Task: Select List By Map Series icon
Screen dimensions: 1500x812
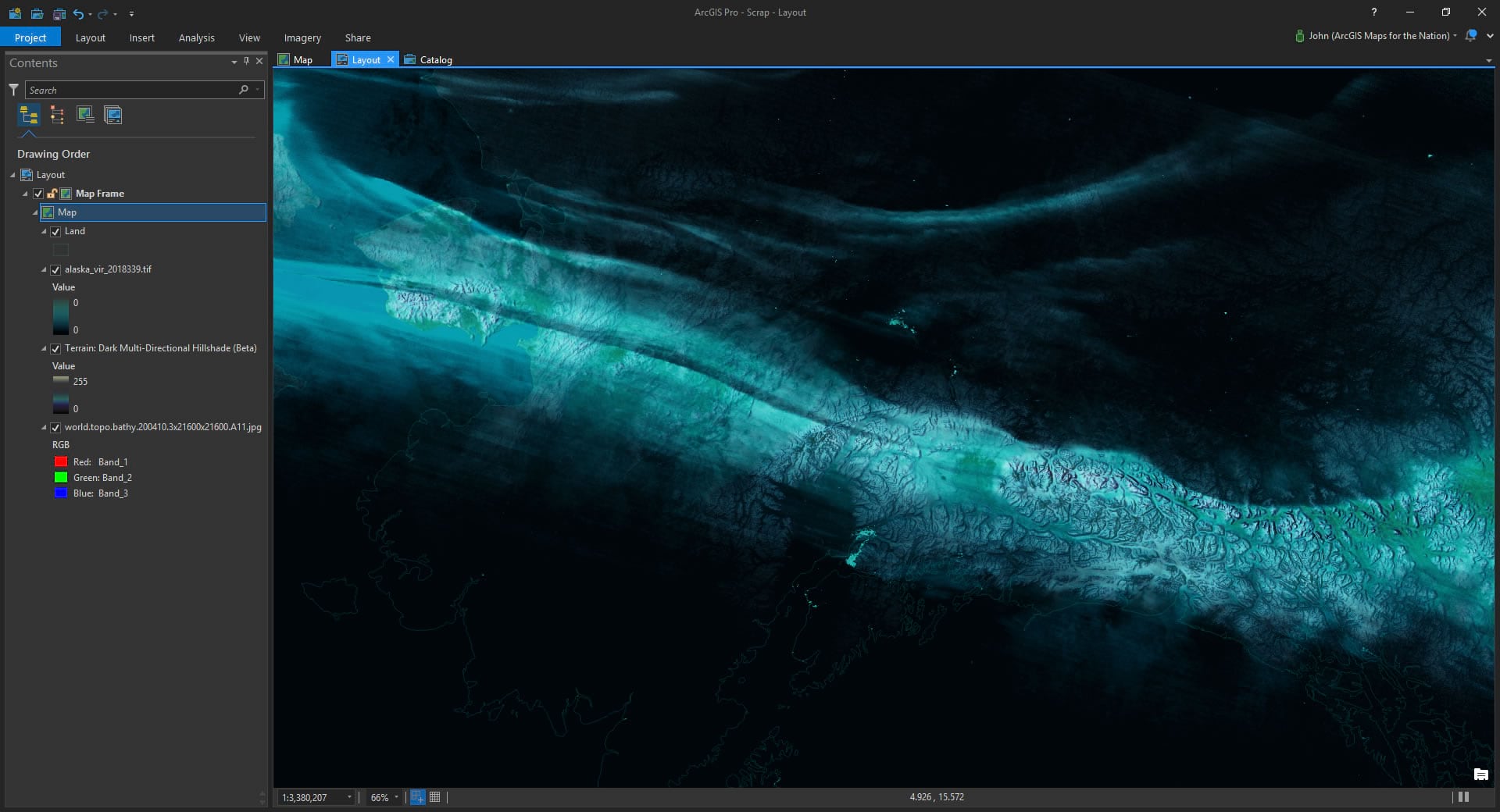Action: tap(113, 116)
